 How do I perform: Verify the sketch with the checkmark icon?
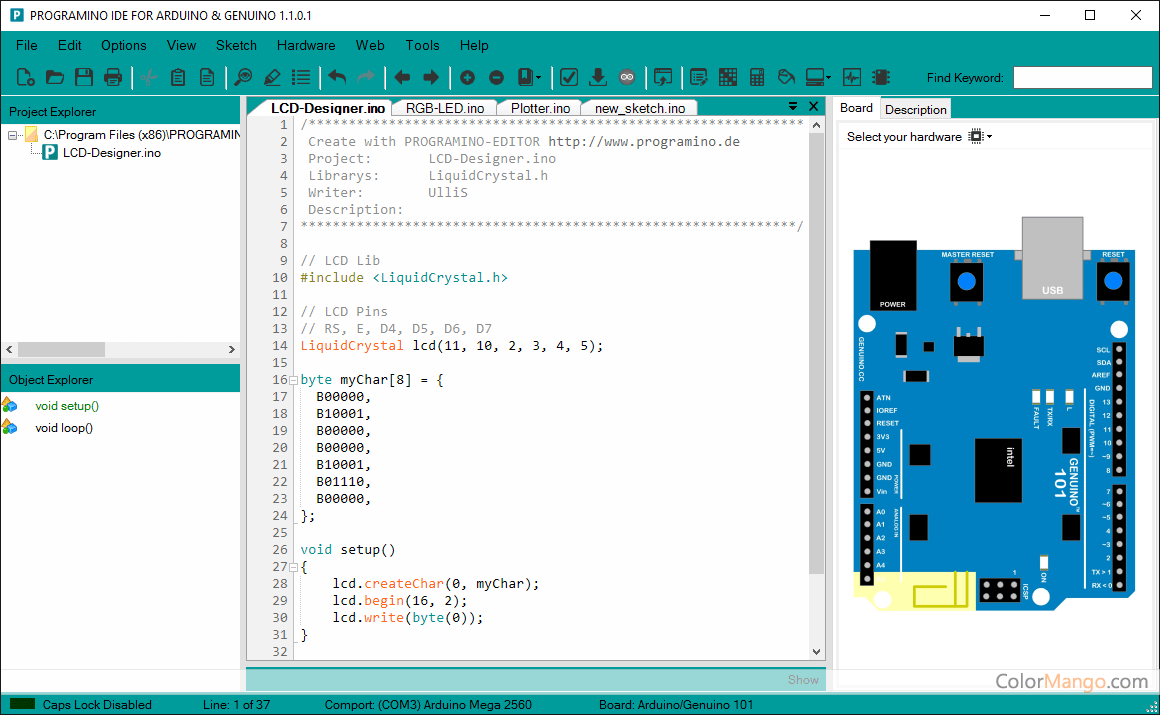coord(569,77)
